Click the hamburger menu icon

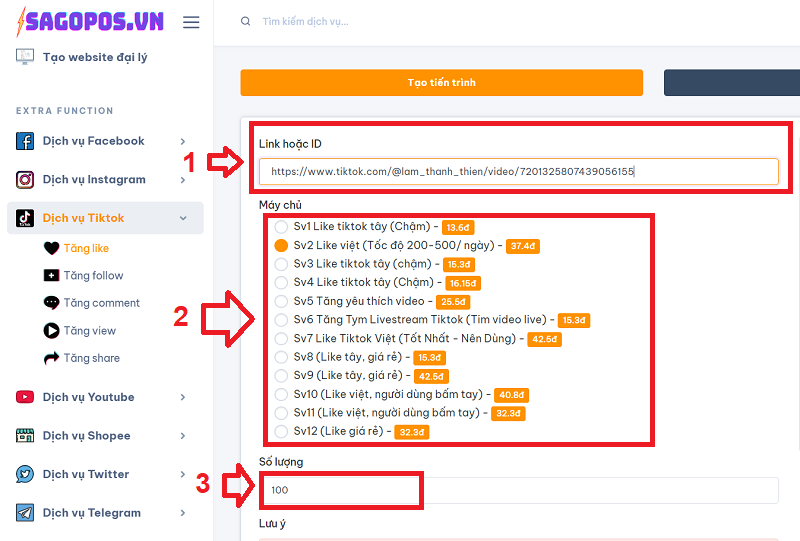pos(191,22)
